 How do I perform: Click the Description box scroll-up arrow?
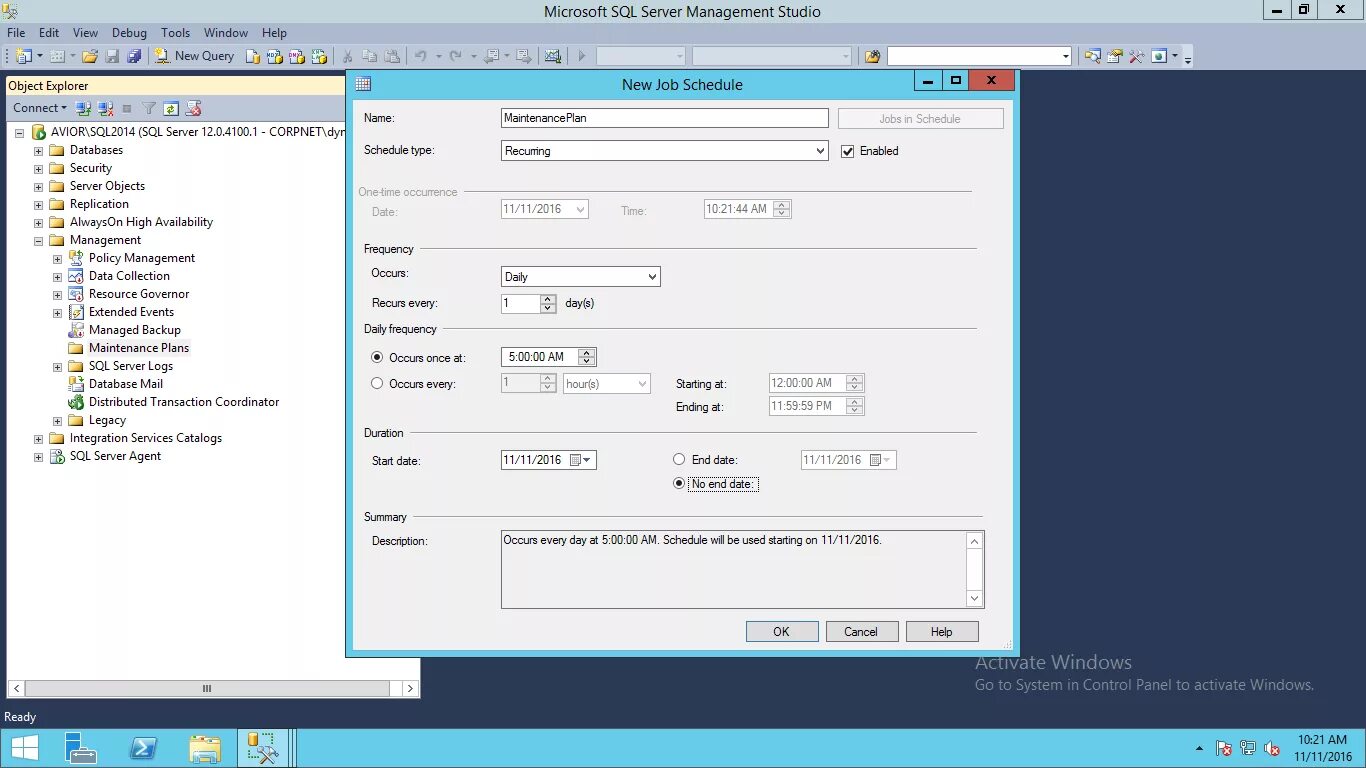point(975,541)
